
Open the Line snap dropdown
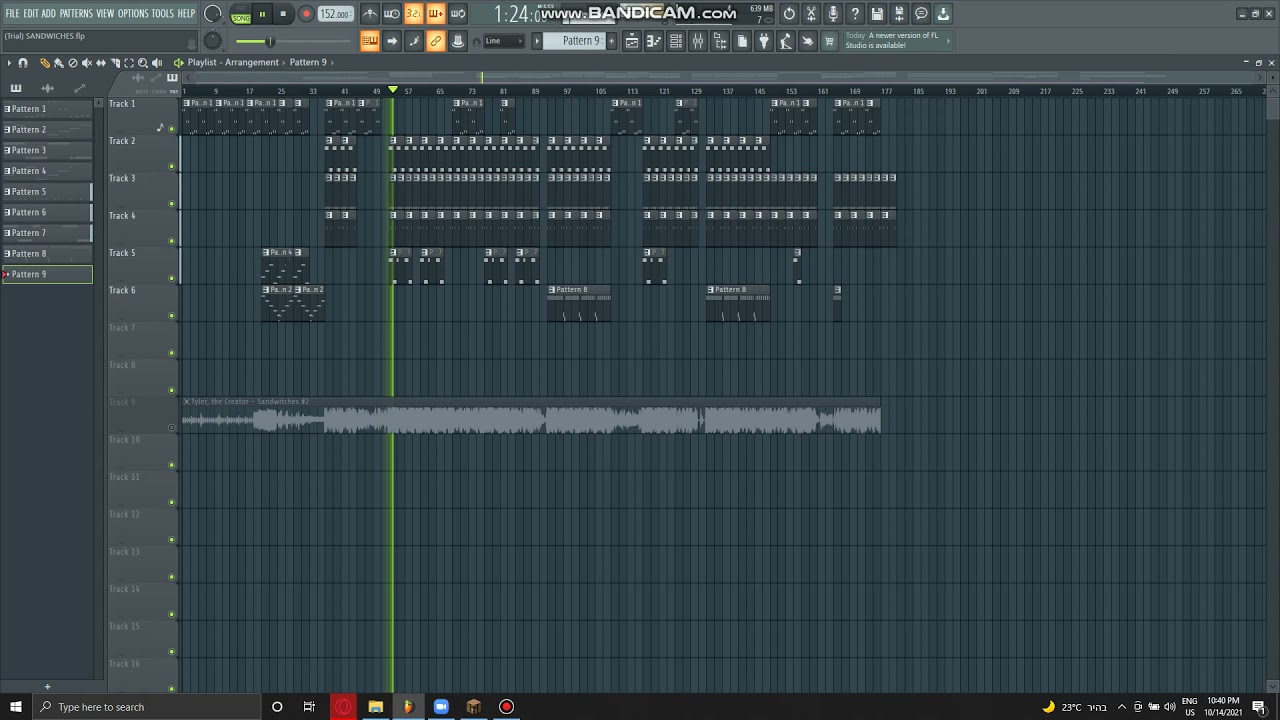(x=503, y=41)
